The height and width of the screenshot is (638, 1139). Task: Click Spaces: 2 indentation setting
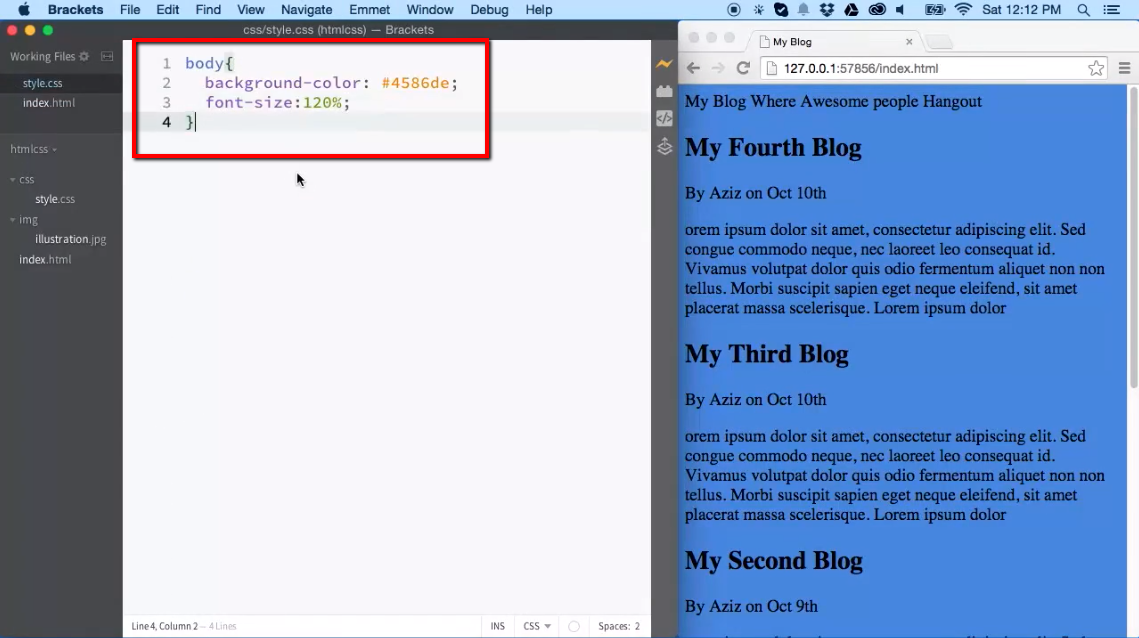coord(620,625)
